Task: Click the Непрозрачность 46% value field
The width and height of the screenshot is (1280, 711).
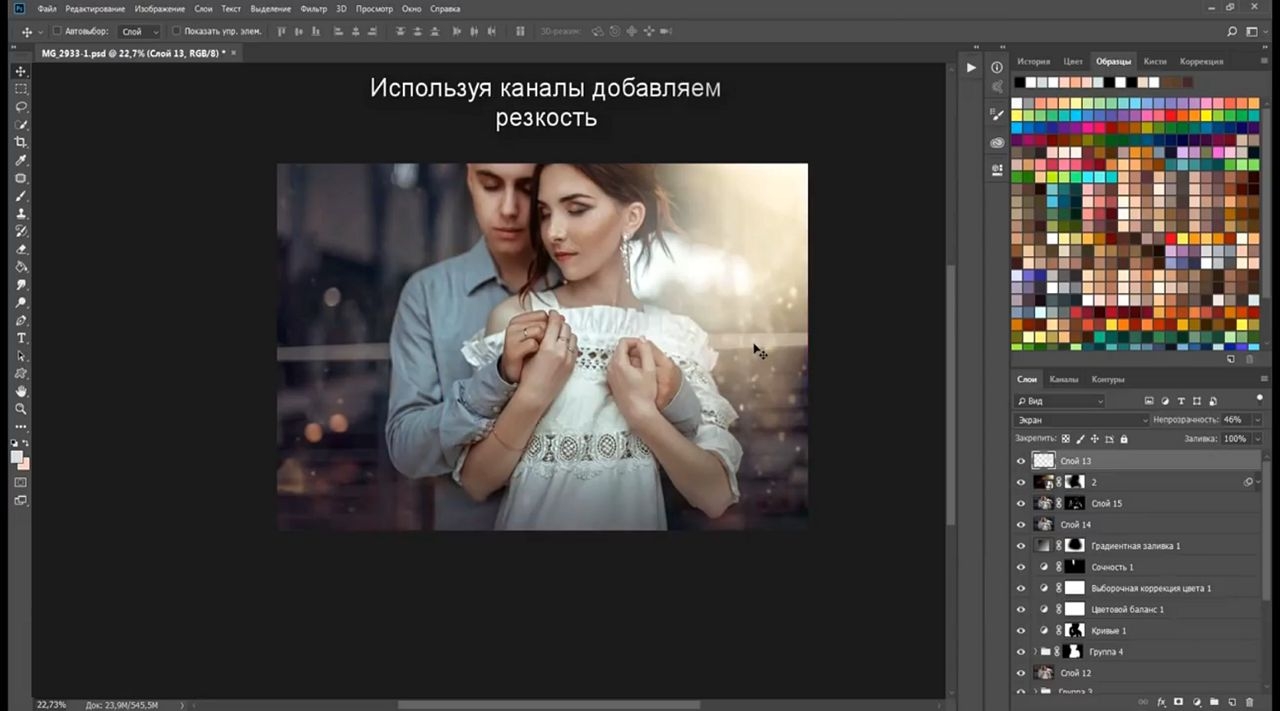Action: coord(1234,420)
